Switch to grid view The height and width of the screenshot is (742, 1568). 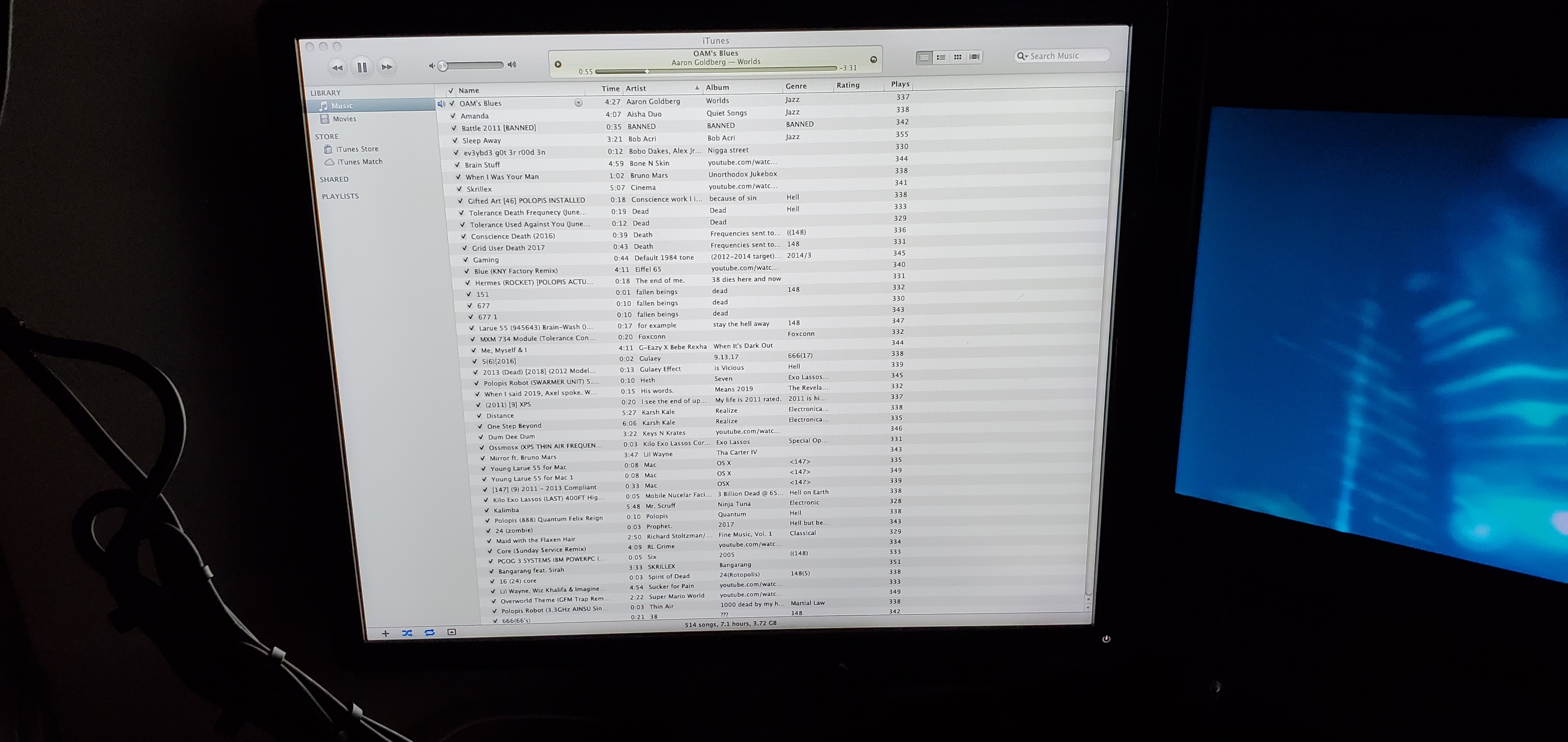pos(957,57)
